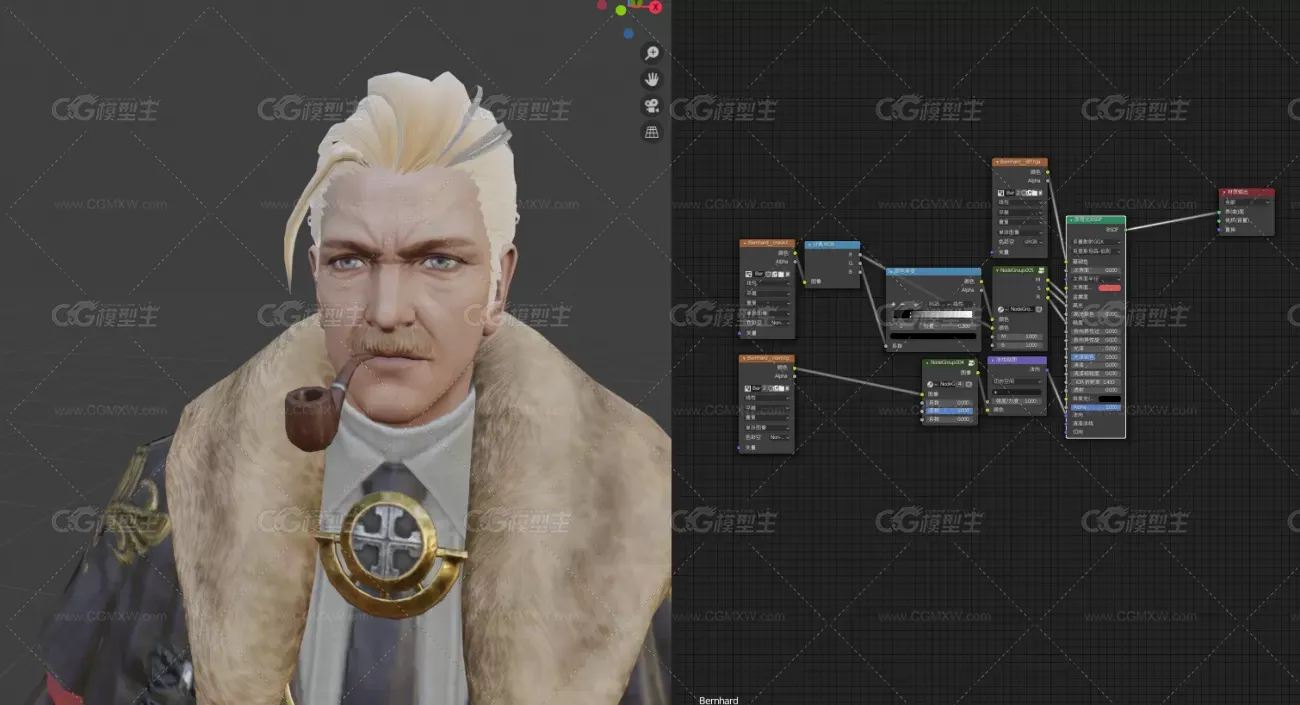Image resolution: width=1300 pixels, height=705 pixels.
Task: Unlink image with X in Bernhard_diff node
Action: tap(1041, 193)
